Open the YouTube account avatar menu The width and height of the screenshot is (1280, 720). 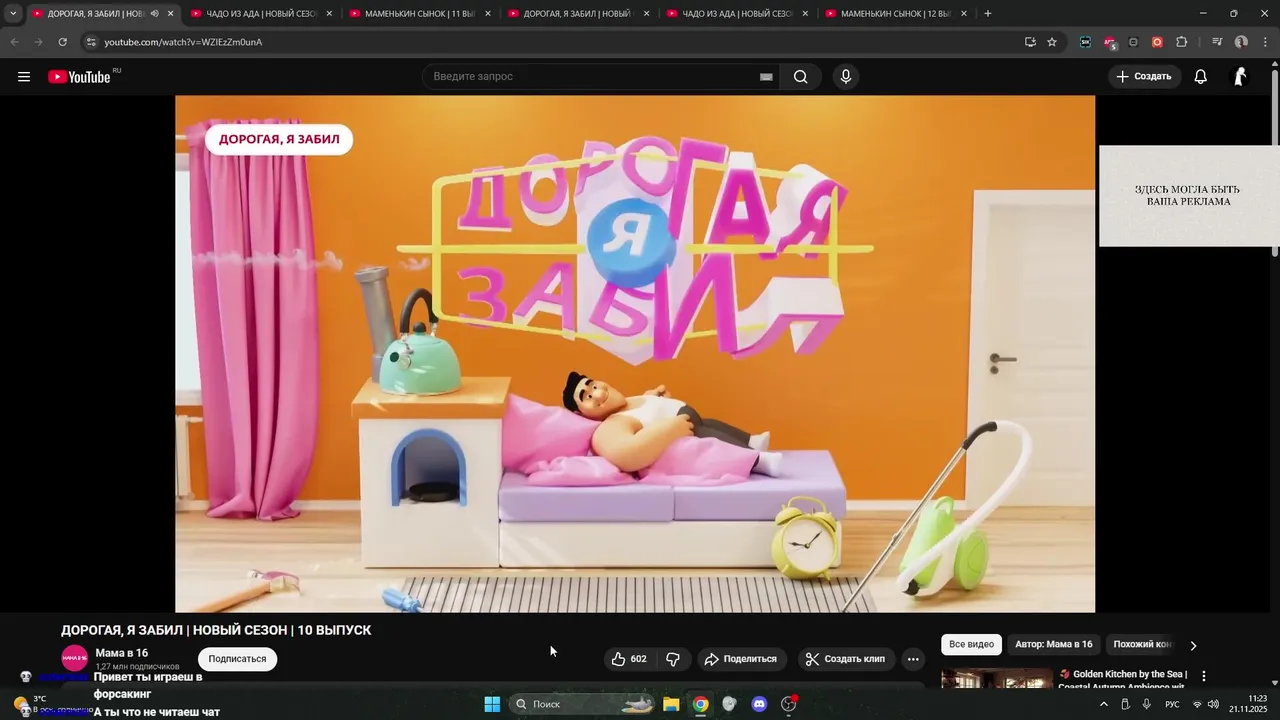[1240, 77]
